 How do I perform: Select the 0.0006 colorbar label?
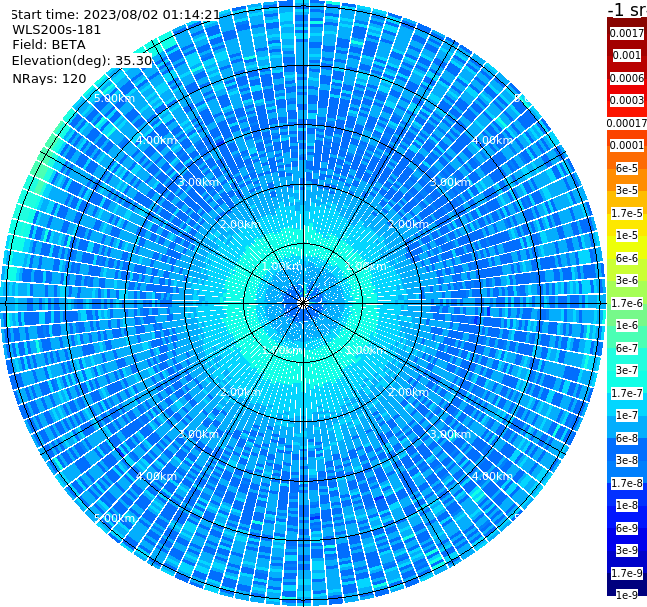click(x=627, y=78)
